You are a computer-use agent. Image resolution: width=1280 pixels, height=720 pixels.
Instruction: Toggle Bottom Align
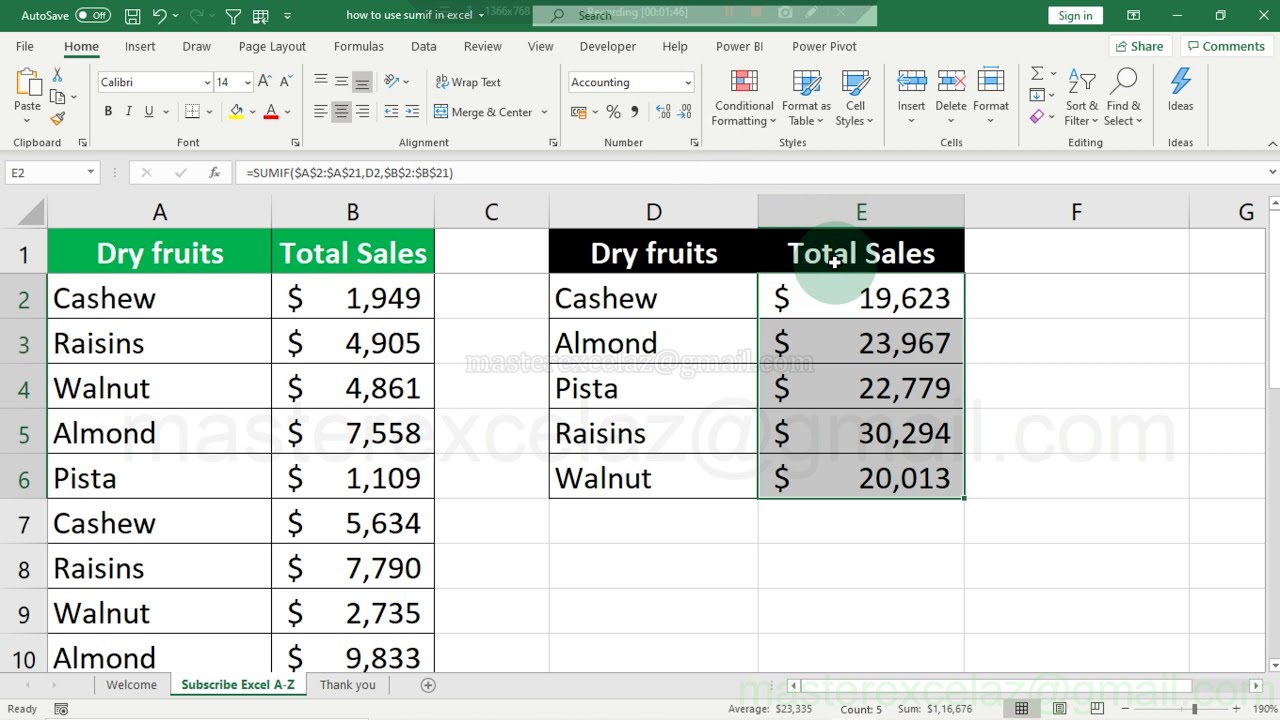pyautogui.click(x=362, y=82)
